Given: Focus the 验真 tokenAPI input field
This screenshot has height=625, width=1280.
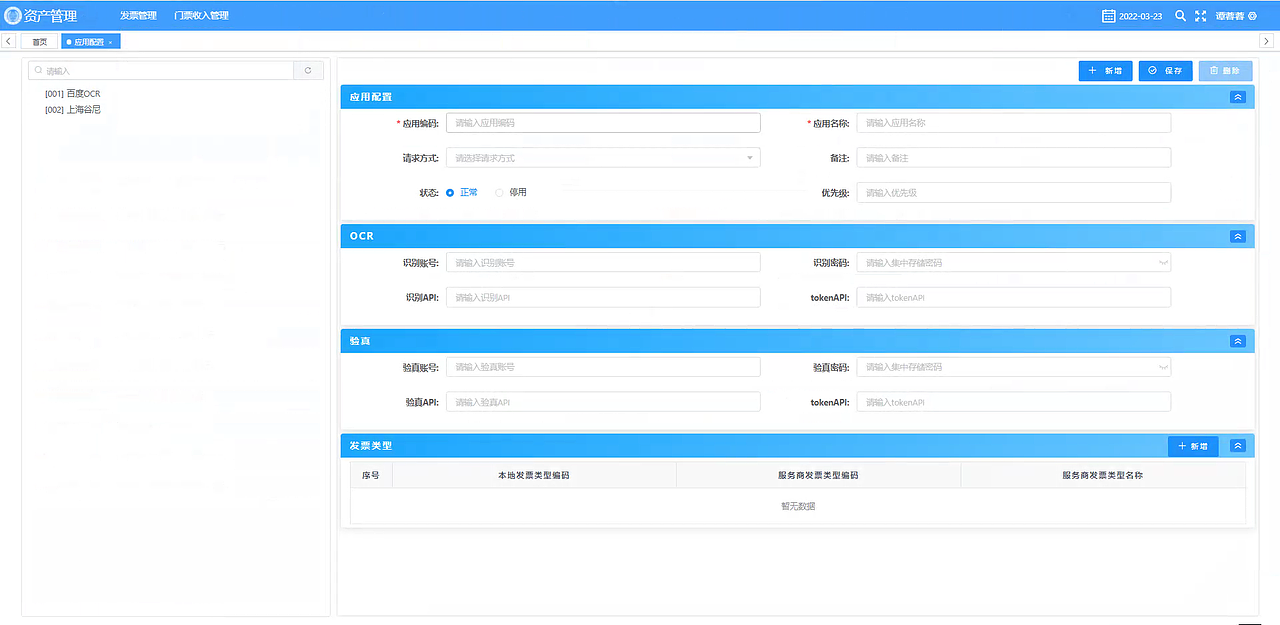Looking at the screenshot, I should 1014,402.
